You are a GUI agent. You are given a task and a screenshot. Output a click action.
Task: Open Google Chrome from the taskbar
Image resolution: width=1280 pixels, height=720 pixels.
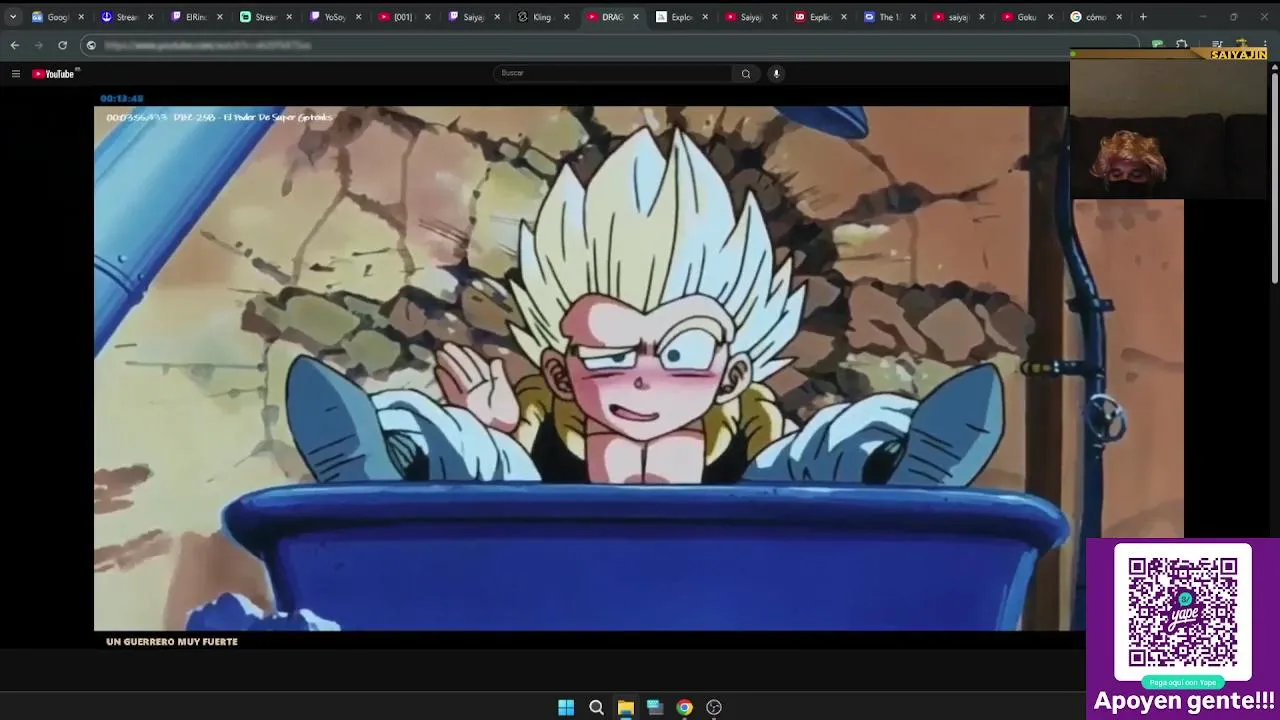click(684, 707)
